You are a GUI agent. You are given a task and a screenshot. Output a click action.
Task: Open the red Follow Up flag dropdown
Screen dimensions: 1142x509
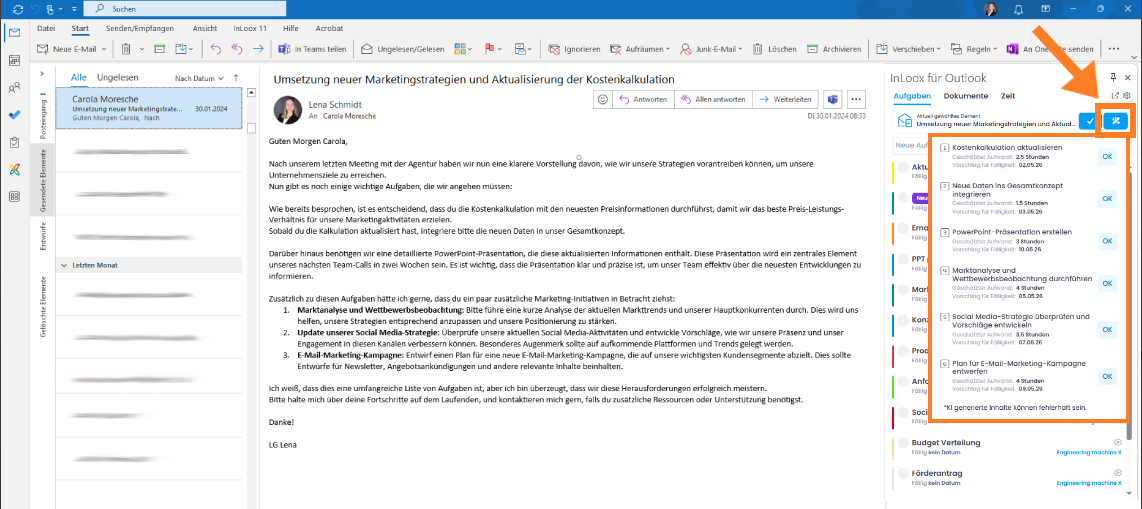(x=494, y=49)
